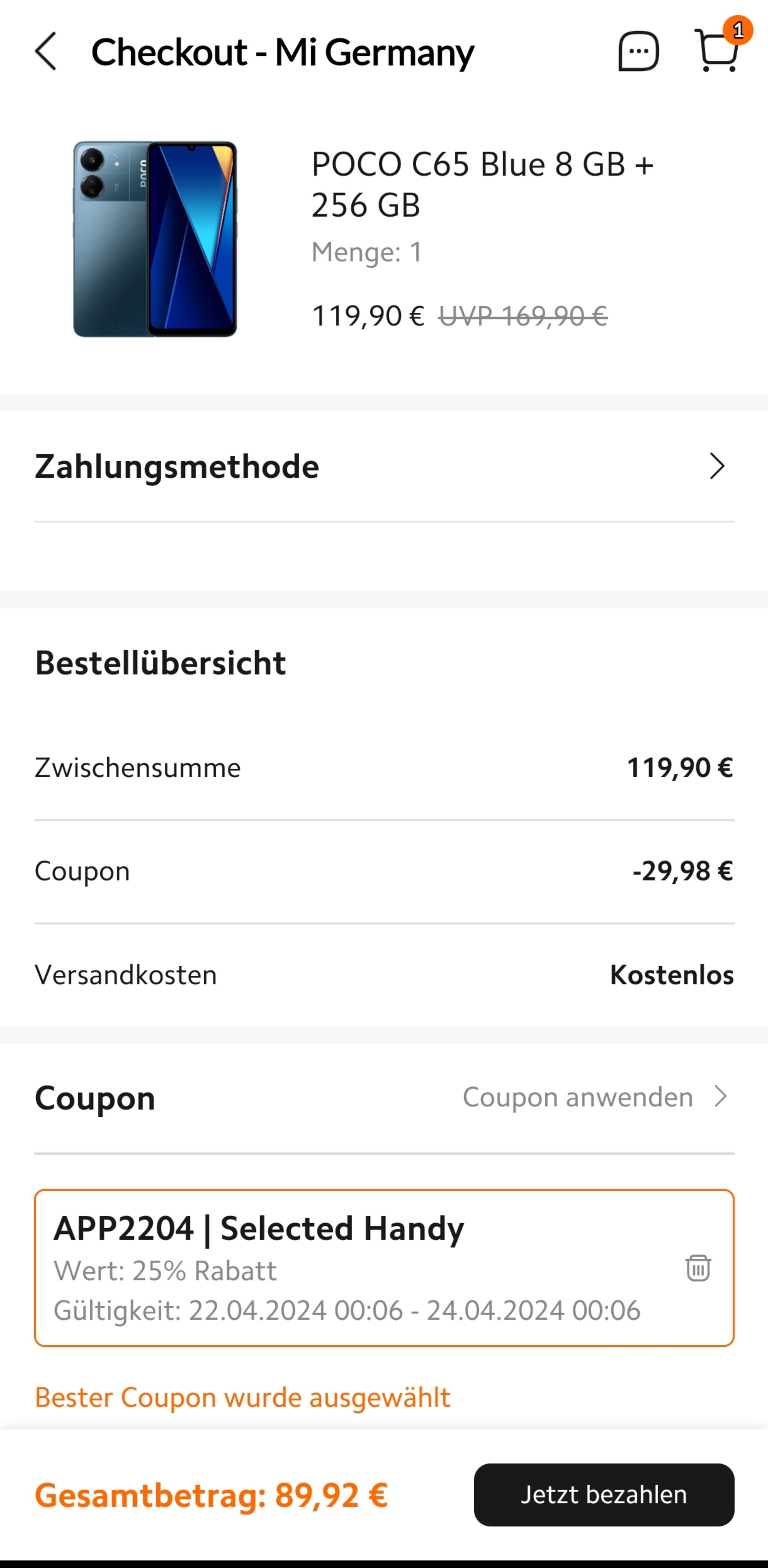This screenshot has height=1568, width=768.
Task: Tap the cart badge showing 1
Action: [x=738, y=30]
